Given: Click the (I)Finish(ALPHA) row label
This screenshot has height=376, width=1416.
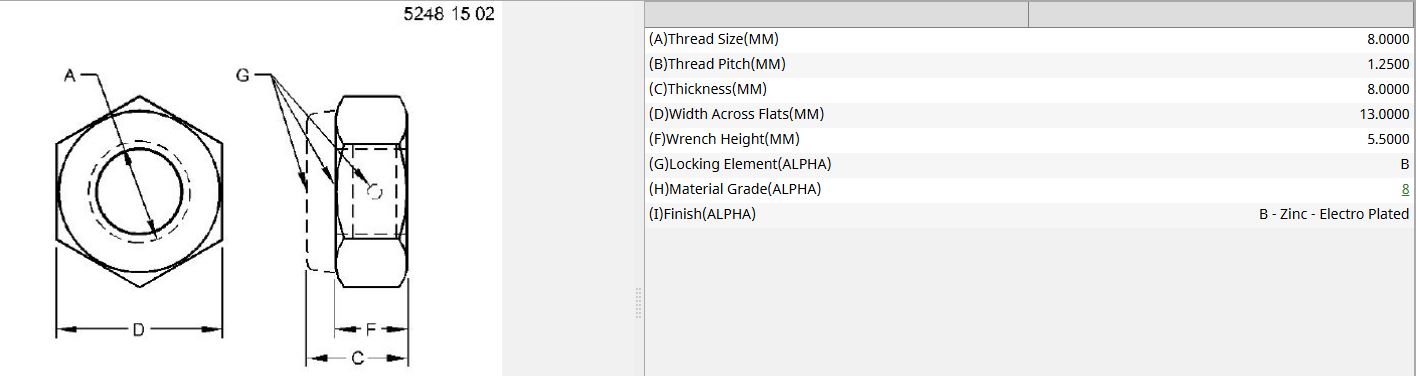Looking at the screenshot, I should pos(702,214).
